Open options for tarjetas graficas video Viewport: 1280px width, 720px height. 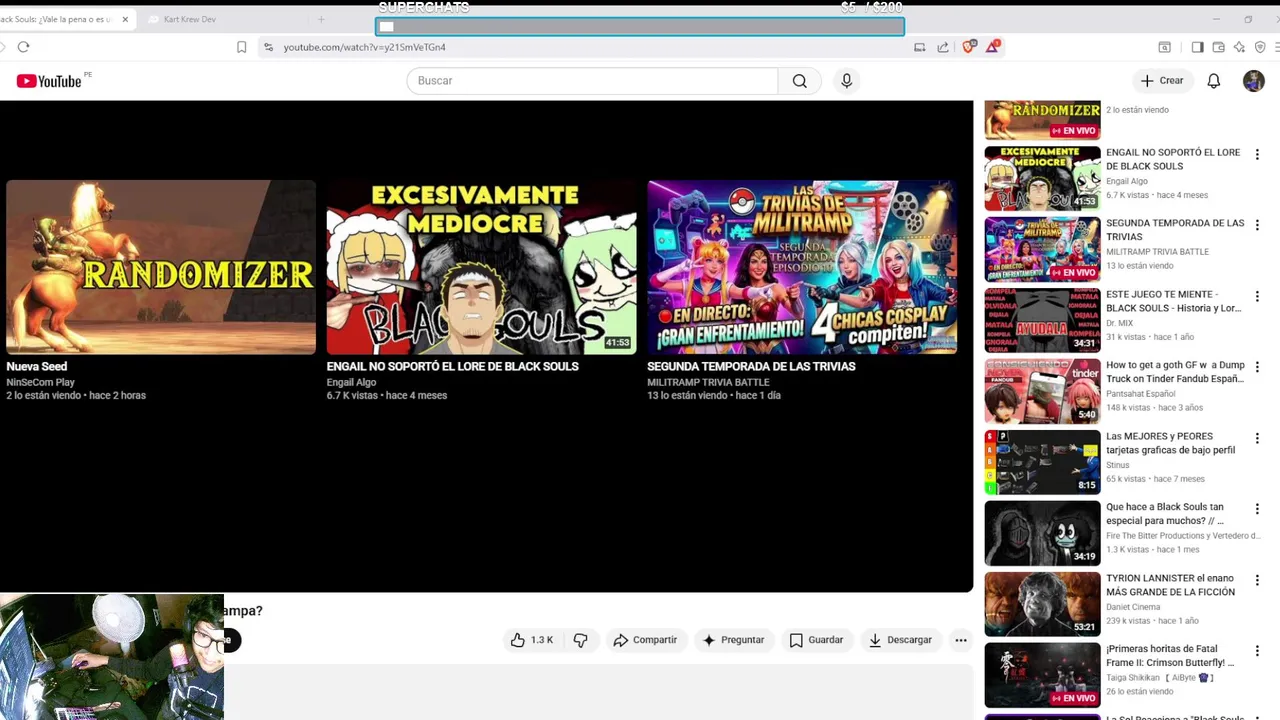coord(1257,439)
